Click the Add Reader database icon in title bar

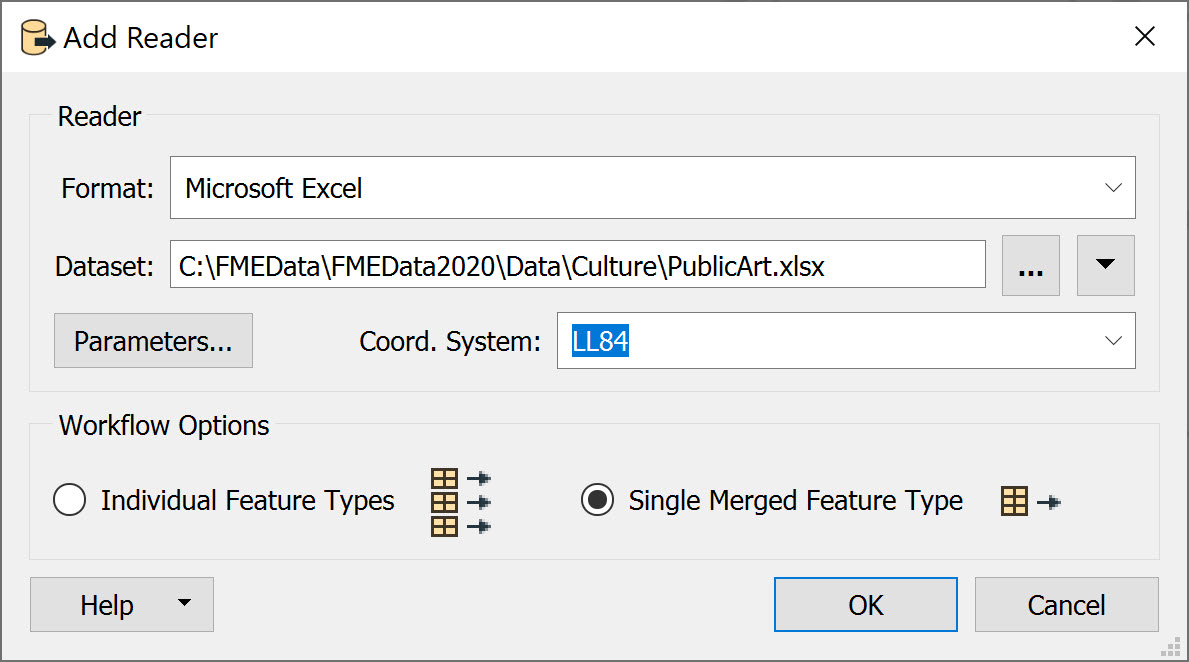(x=38, y=38)
